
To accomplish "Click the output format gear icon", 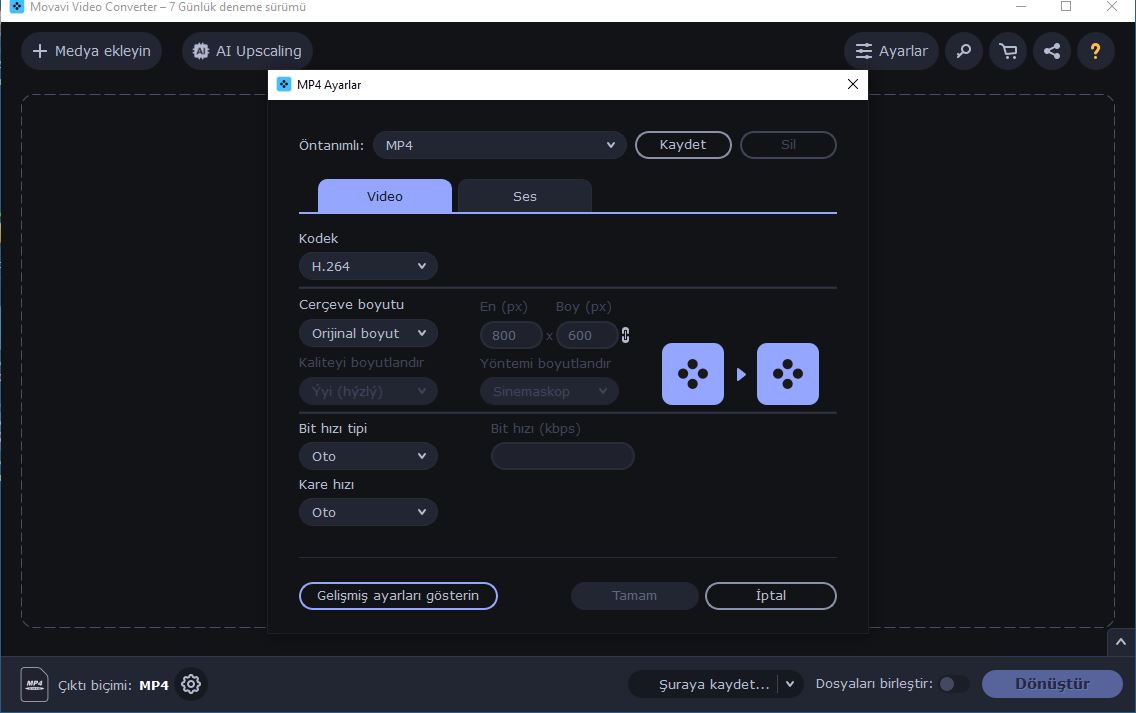I will click(x=191, y=684).
